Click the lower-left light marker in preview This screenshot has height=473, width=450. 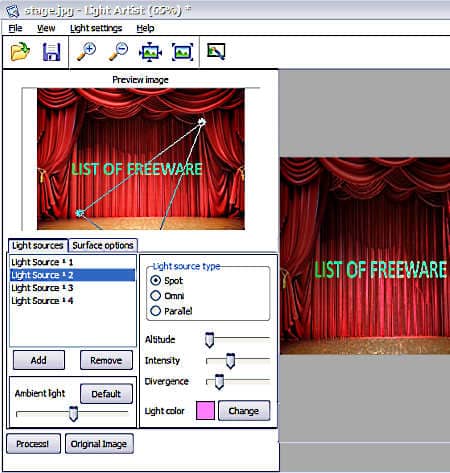(x=79, y=213)
